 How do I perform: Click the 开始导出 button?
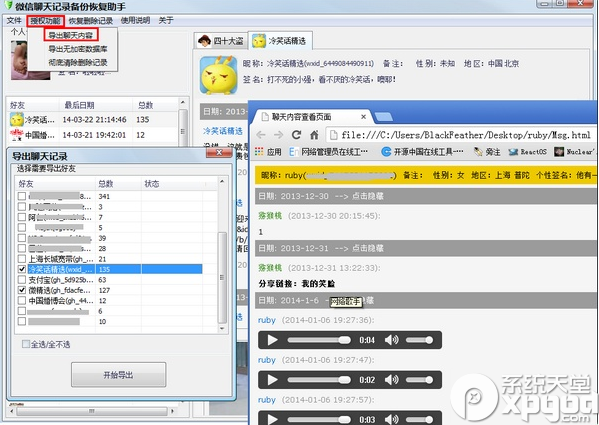coord(118,375)
